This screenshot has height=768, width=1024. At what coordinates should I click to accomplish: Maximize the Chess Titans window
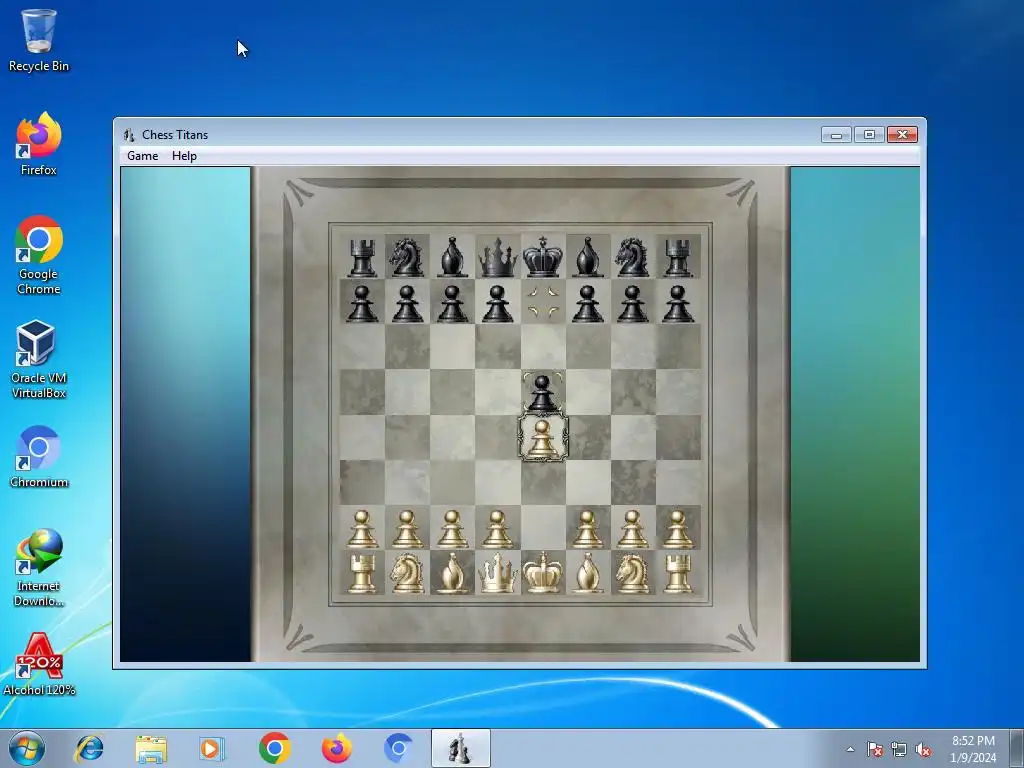tap(869, 135)
